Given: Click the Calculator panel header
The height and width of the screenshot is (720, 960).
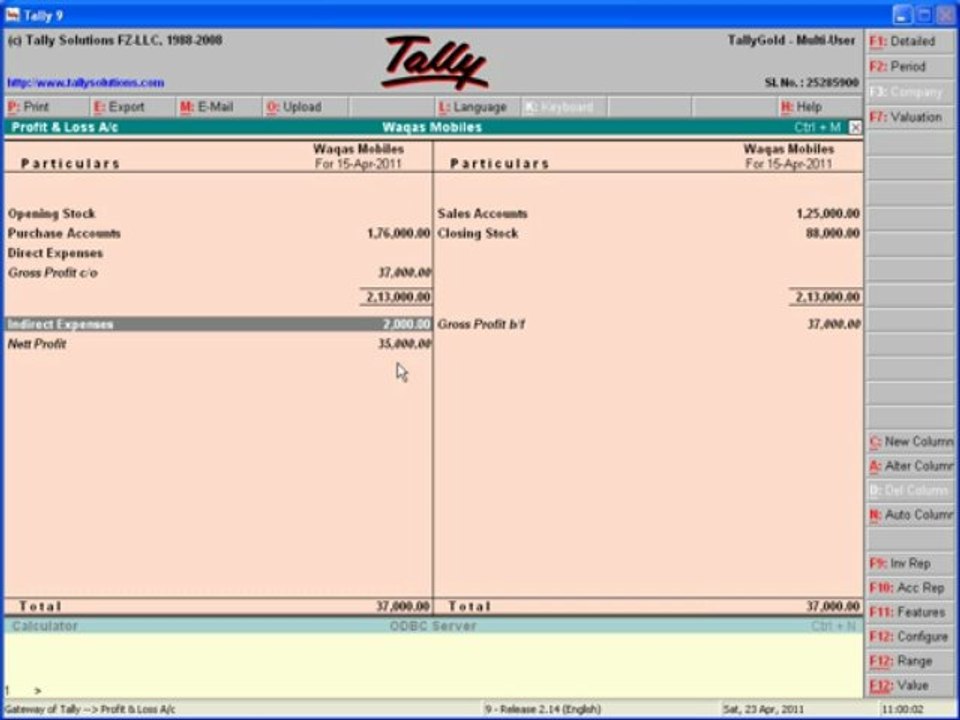Looking at the screenshot, I should [x=45, y=626].
